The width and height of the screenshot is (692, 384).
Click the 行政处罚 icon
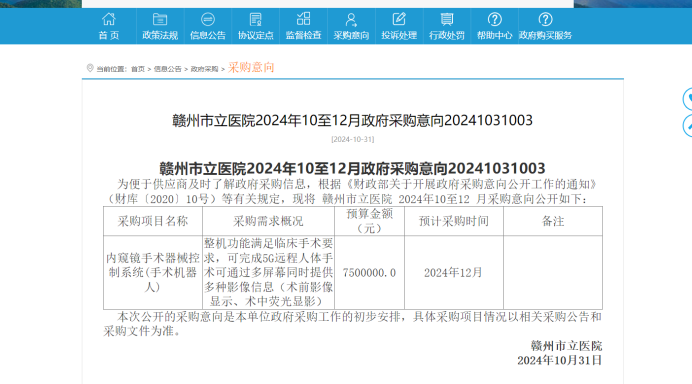point(447,19)
